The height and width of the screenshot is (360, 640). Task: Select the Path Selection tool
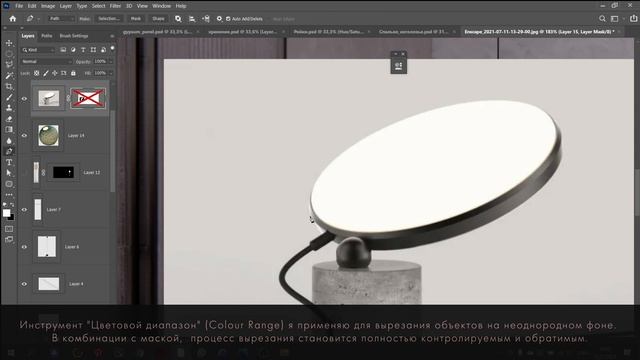9,173
